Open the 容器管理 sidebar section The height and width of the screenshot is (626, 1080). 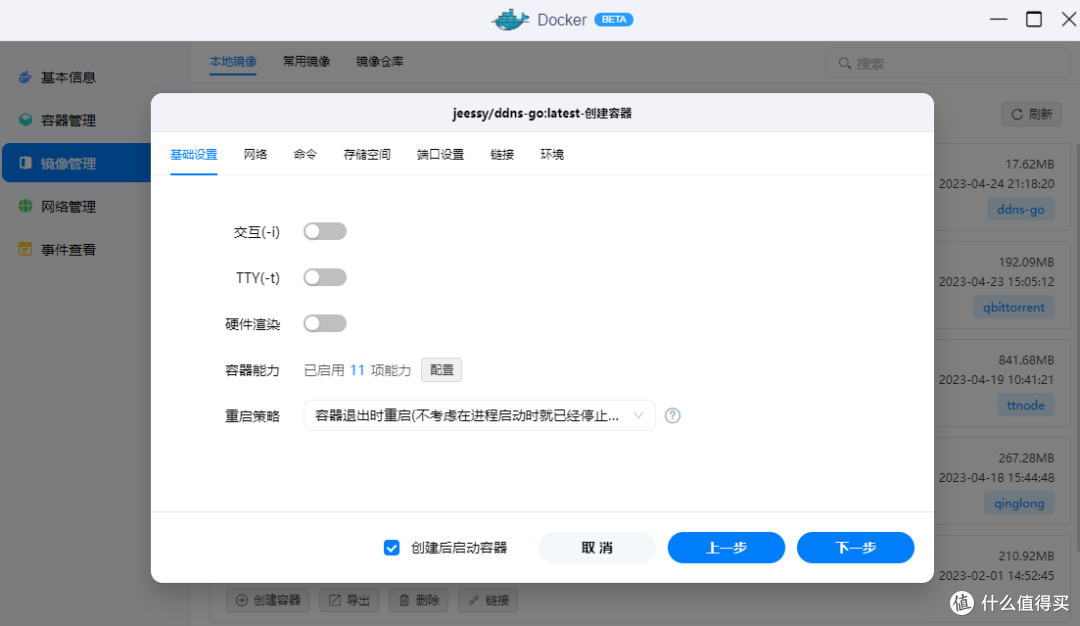click(70, 120)
